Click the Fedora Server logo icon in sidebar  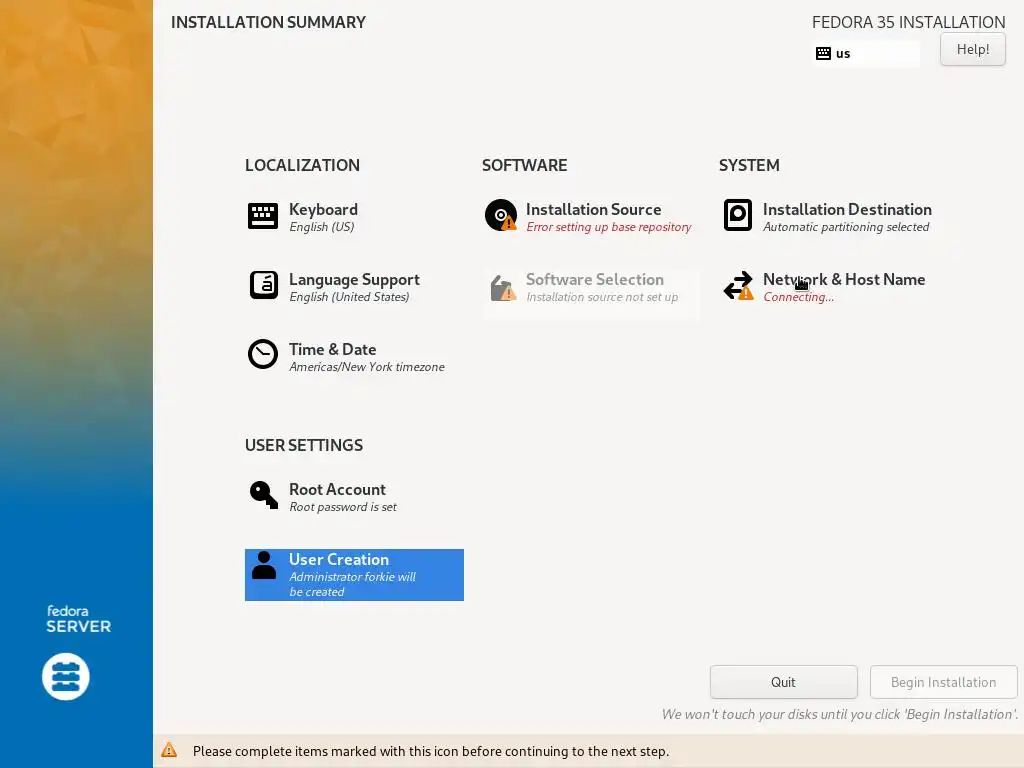66,677
